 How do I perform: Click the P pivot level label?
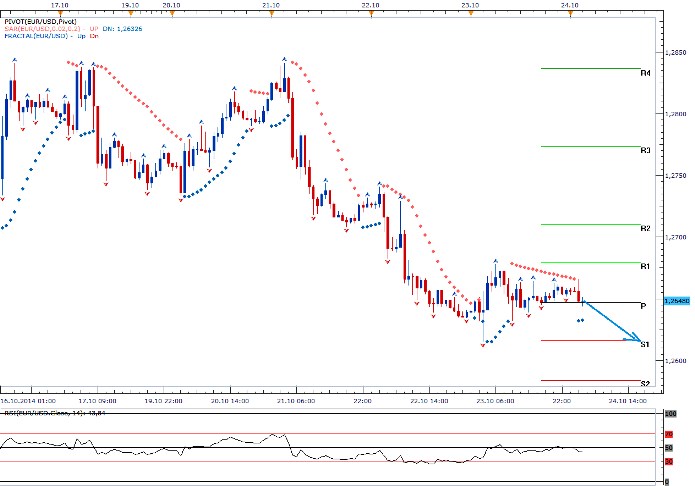tap(643, 306)
